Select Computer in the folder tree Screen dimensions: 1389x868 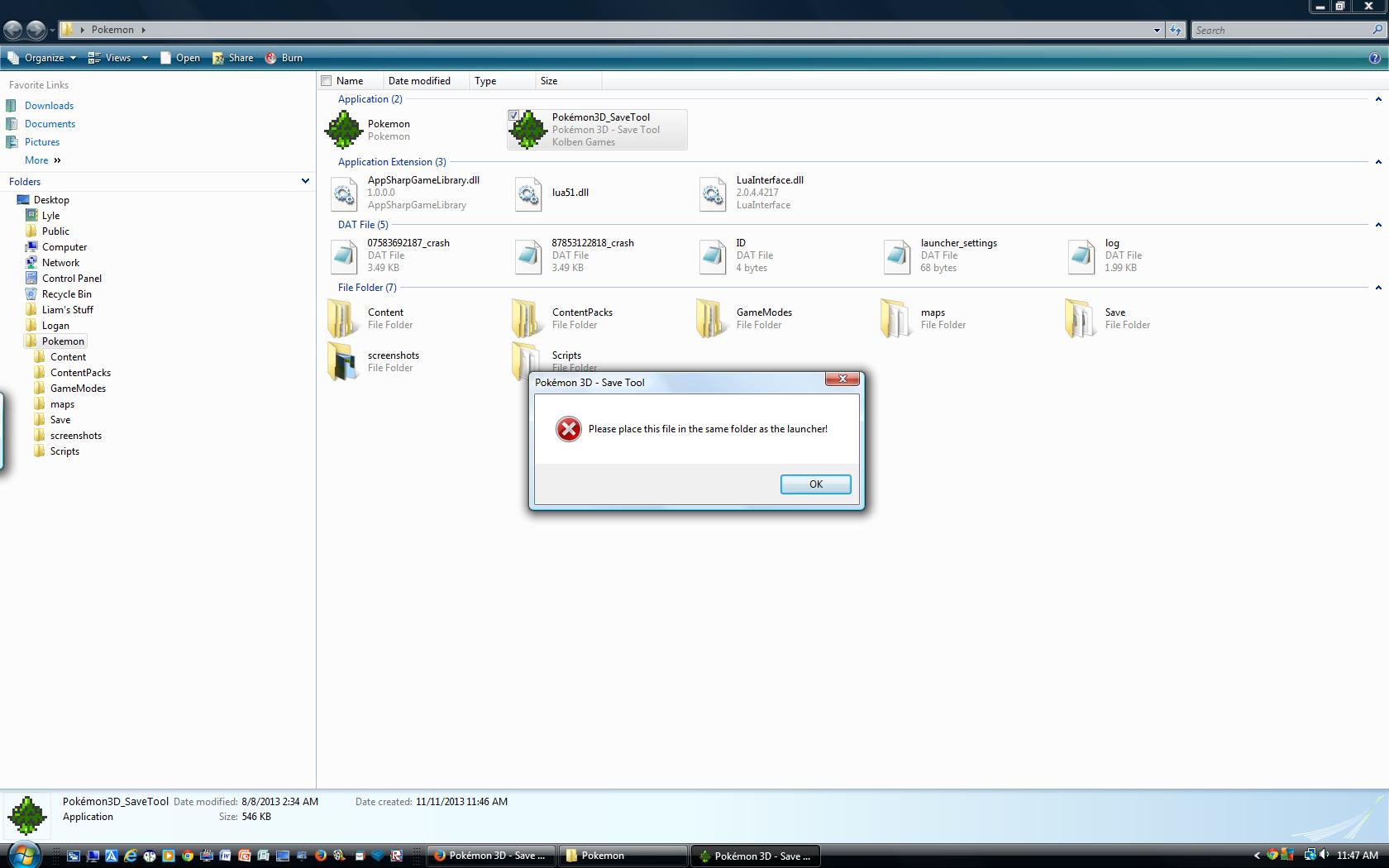(64, 247)
